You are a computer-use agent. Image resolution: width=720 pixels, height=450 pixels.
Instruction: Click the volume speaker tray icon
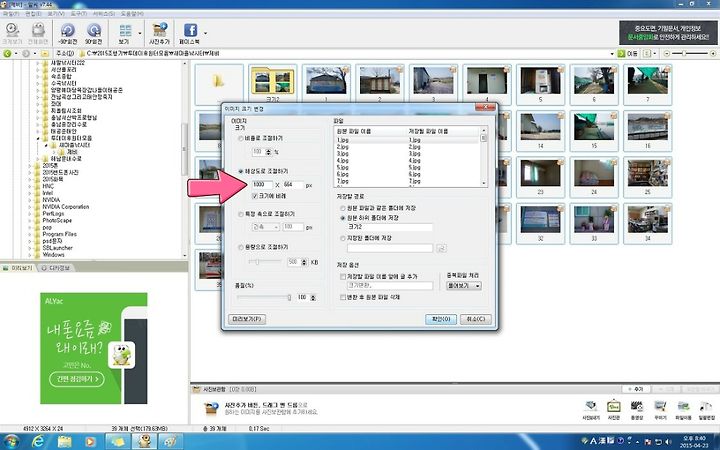pyautogui.click(x=668, y=442)
